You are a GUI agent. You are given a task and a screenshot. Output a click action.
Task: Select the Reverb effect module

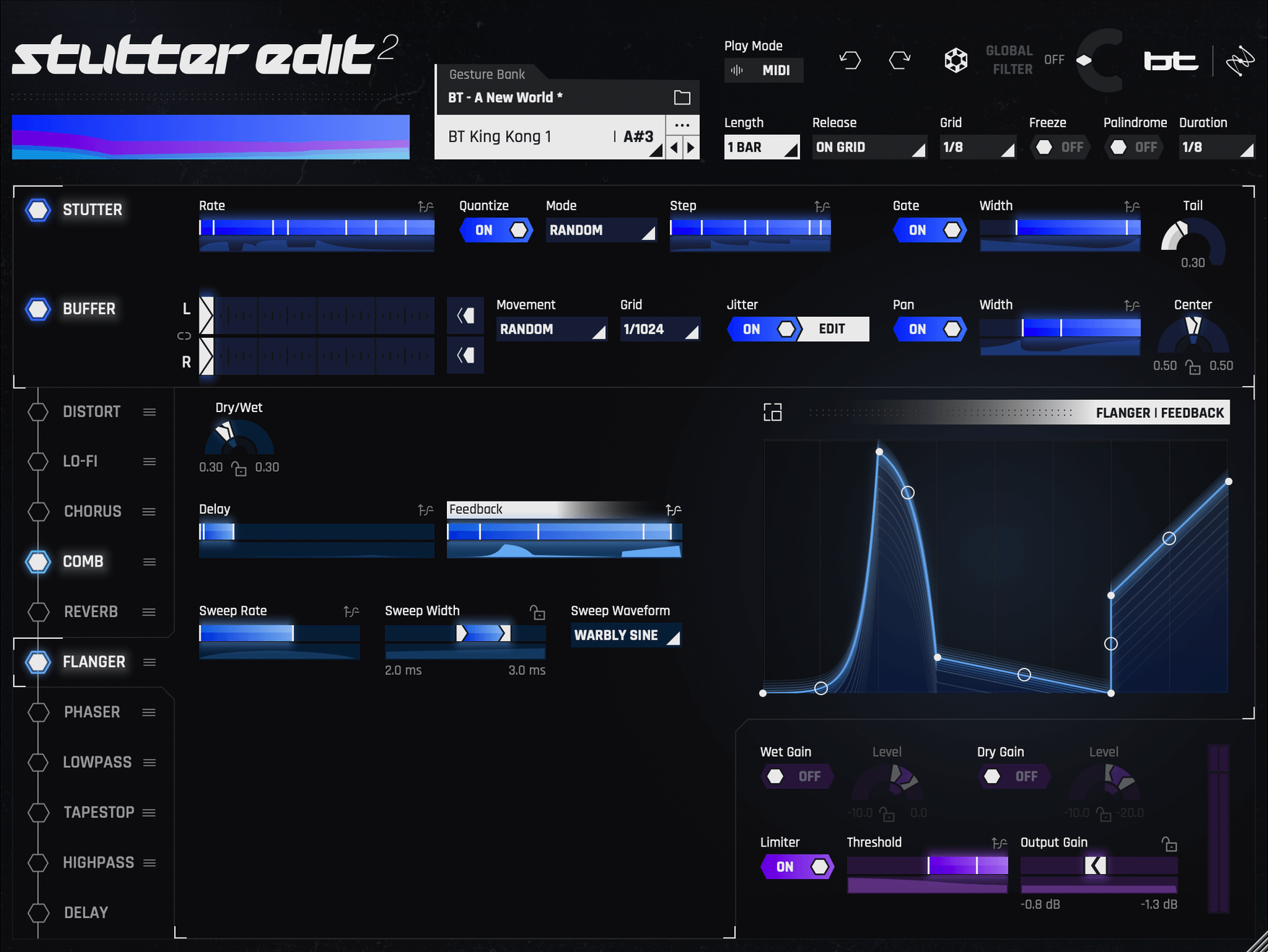(90, 612)
